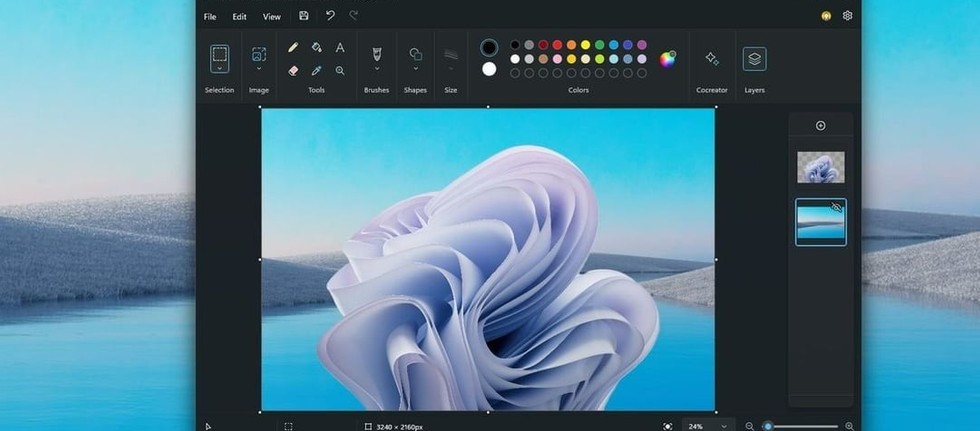This screenshot has height=431, width=980.
Task: Select the Magnifier tool
Action: 340,71
